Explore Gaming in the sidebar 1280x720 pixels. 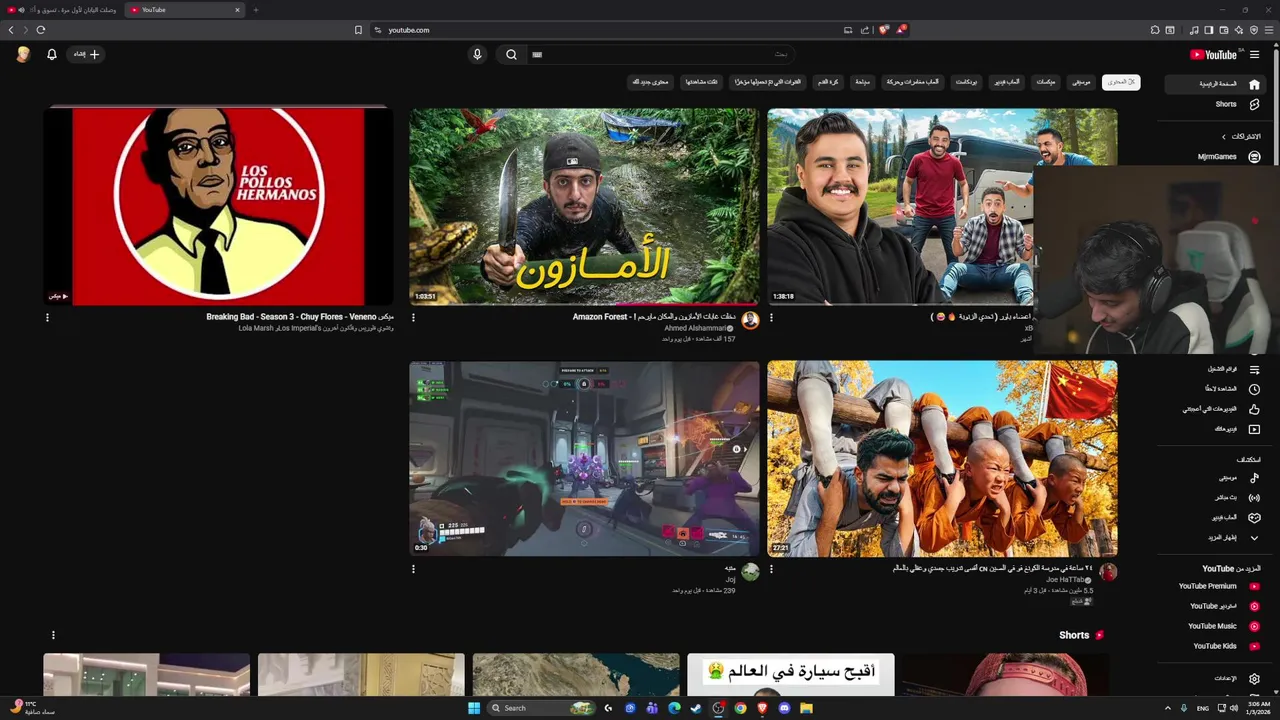[x=1217, y=518]
